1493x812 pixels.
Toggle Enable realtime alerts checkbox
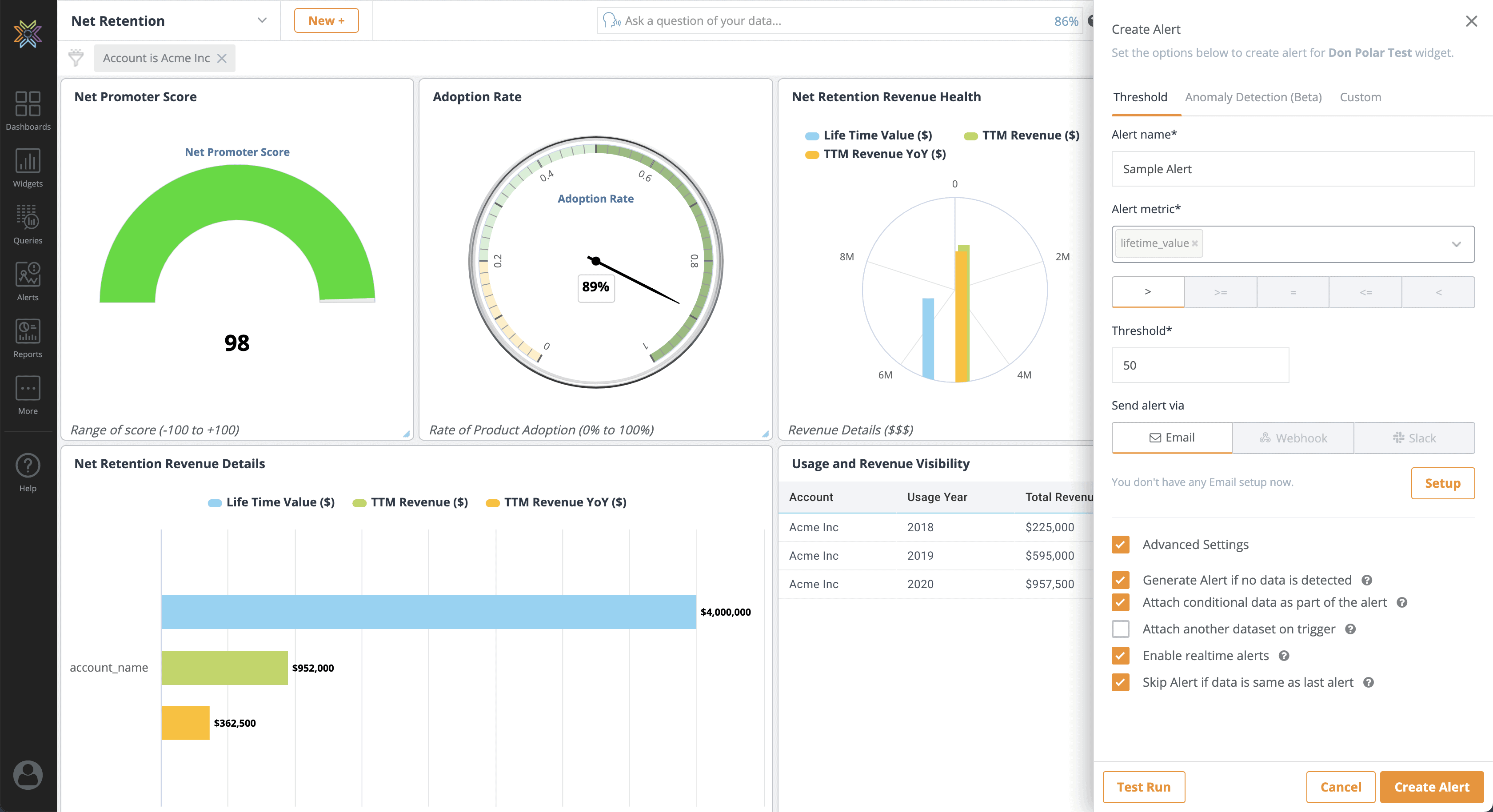(x=1120, y=656)
